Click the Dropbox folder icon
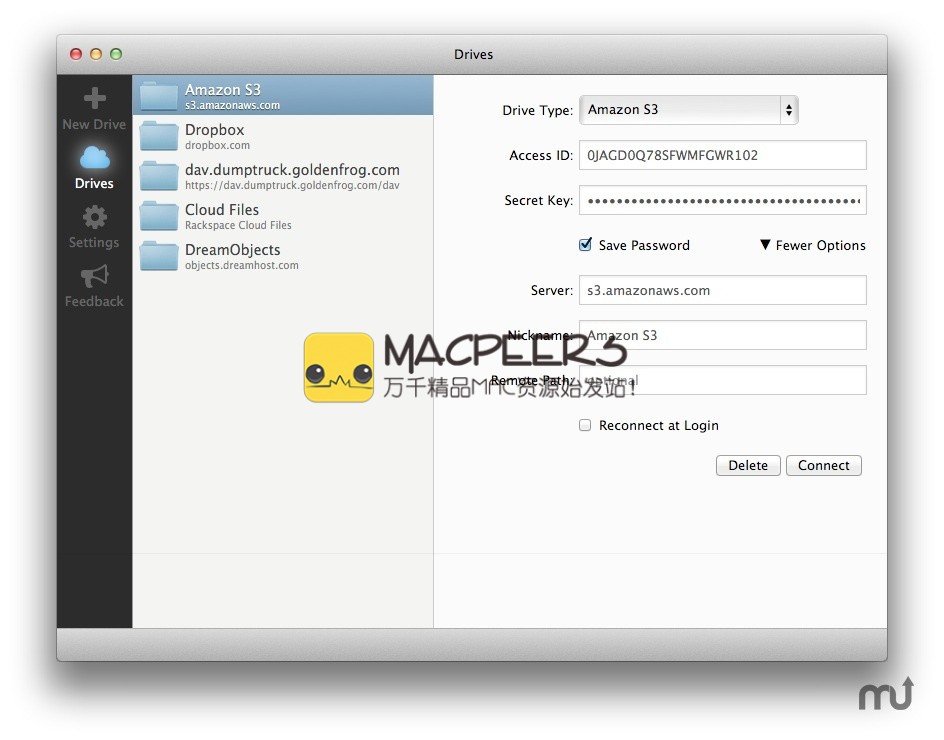This screenshot has width=944, height=740. (x=159, y=136)
